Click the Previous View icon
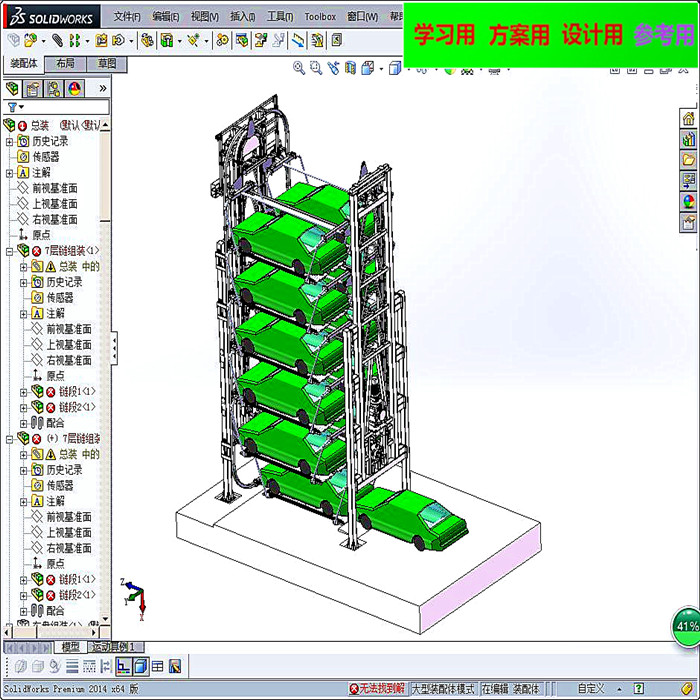The image size is (700, 700). click(x=333, y=68)
